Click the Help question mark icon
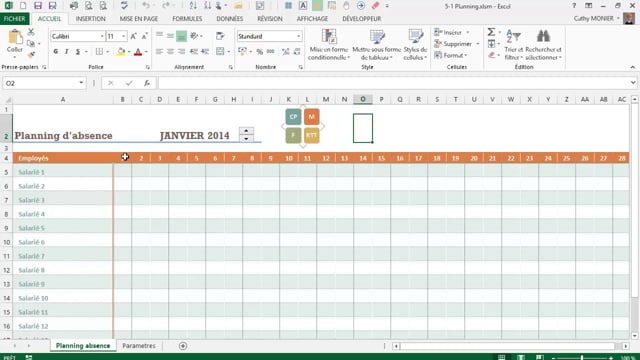This screenshot has width=640, height=360. (x=574, y=6)
